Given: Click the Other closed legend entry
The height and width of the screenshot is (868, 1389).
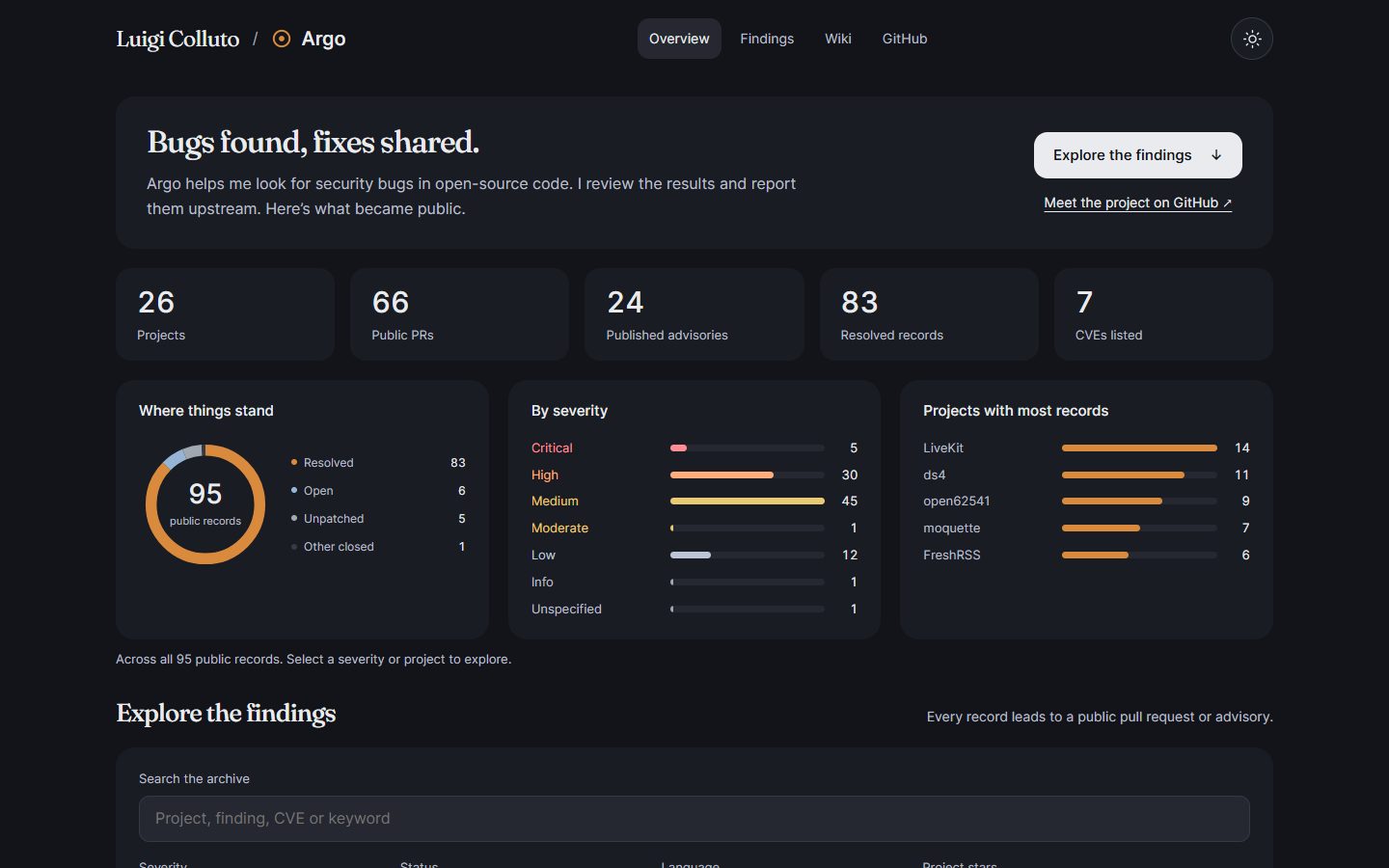Looking at the screenshot, I should [378, 547].
